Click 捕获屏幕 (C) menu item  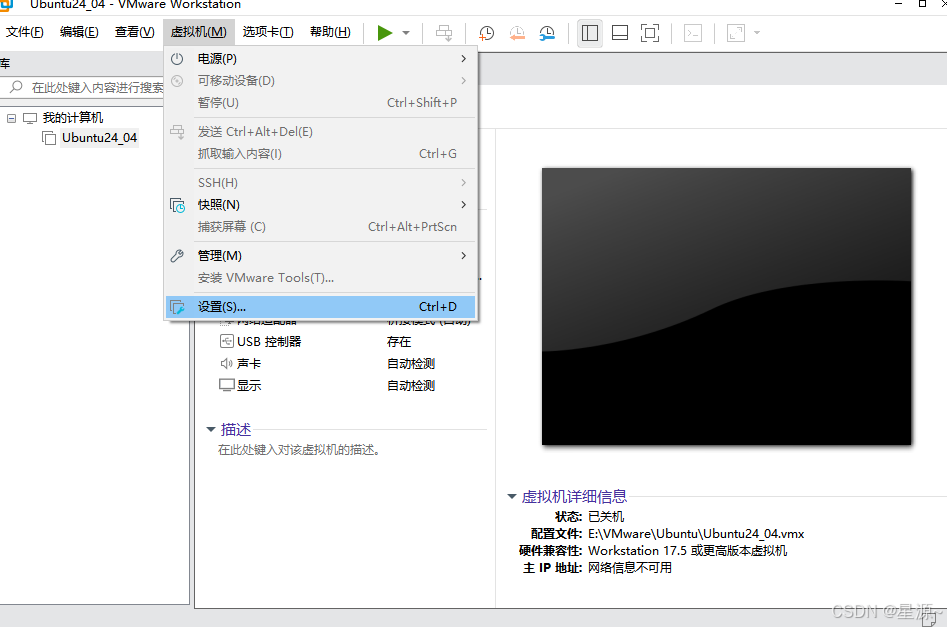320,227
